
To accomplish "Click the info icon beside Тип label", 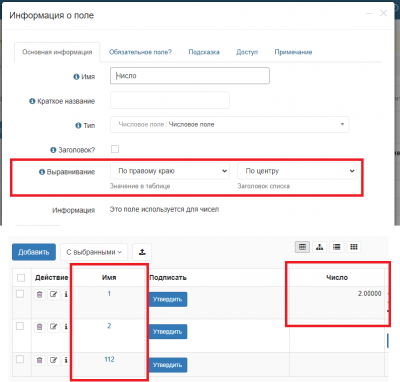I will point(78,125).
